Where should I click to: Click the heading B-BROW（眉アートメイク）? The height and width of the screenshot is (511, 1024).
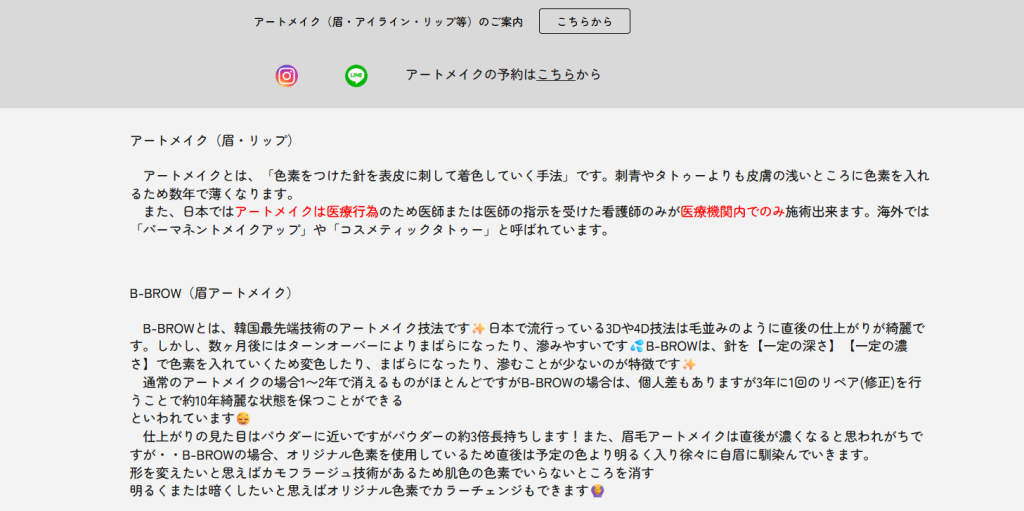click(x=211, y=293)
